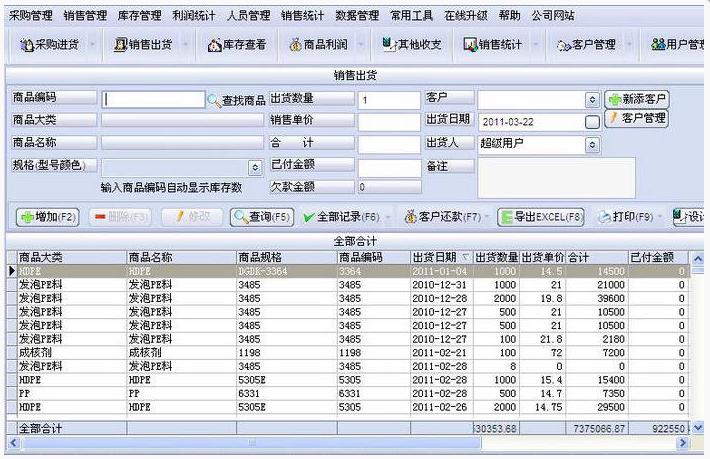Click the 修改 edit pencil button

192,217
